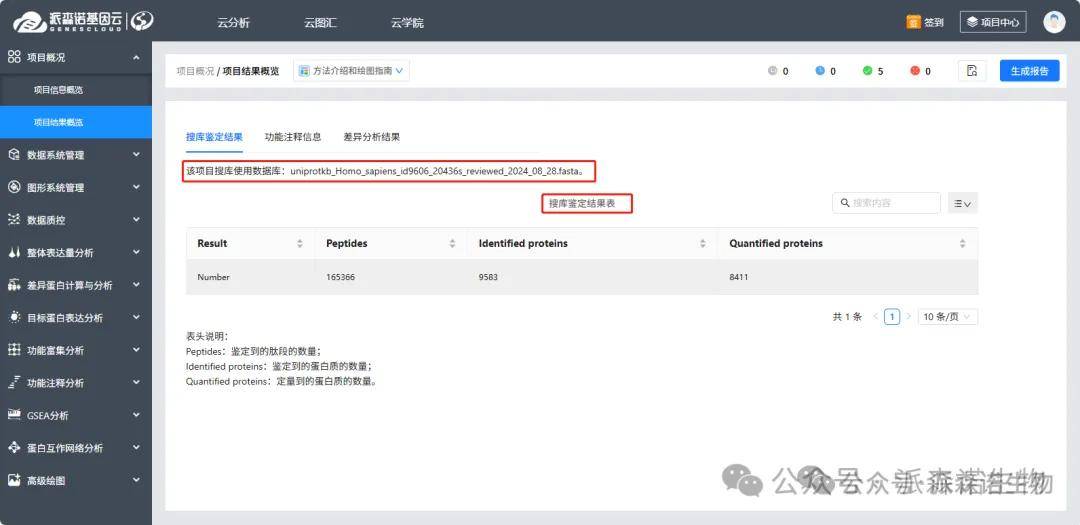
Task: Open the user avatar profile
Action: click(1054, 22)
